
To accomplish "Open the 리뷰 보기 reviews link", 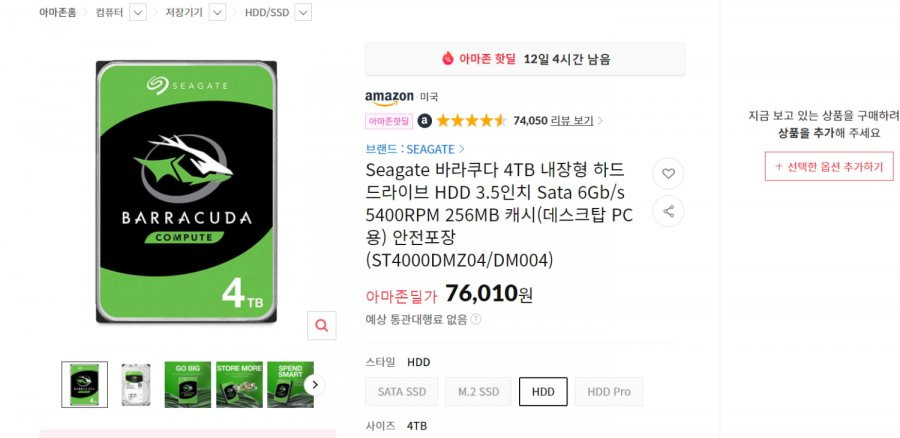I will [572, 121].
